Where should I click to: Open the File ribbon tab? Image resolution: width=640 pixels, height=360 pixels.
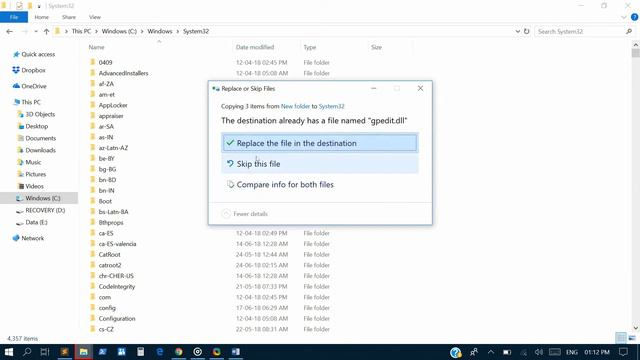click(x=14, y=17)
